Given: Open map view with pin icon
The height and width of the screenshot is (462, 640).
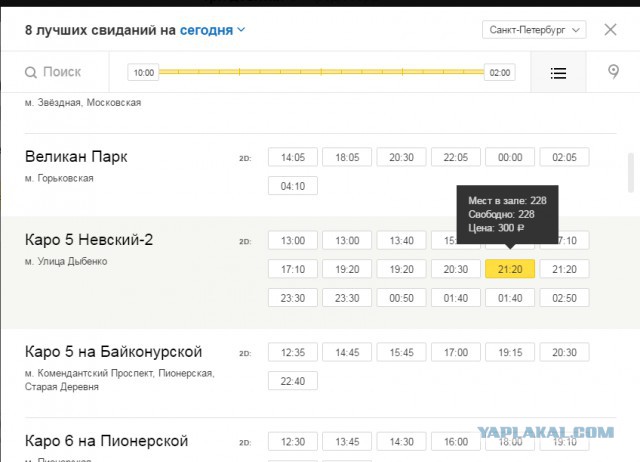Looking at the screenshot, I should (x=613, y=73).
